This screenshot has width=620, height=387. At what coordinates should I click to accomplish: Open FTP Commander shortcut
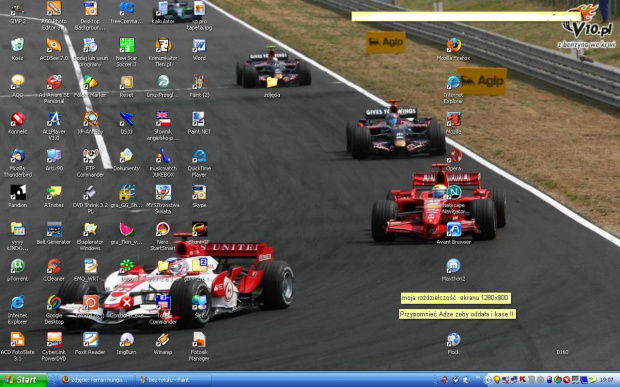pos(90,163)
